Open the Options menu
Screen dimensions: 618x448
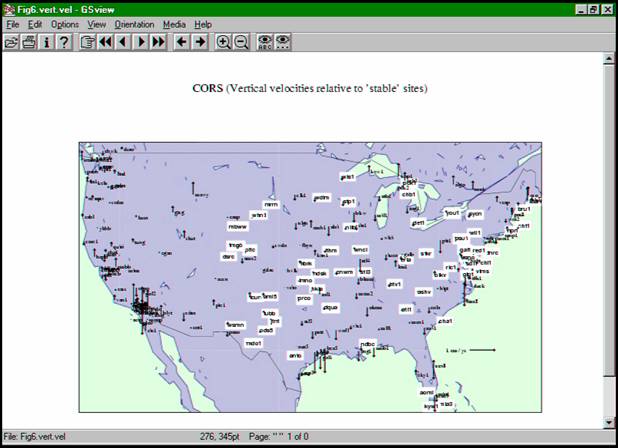(x=65, y=24)
